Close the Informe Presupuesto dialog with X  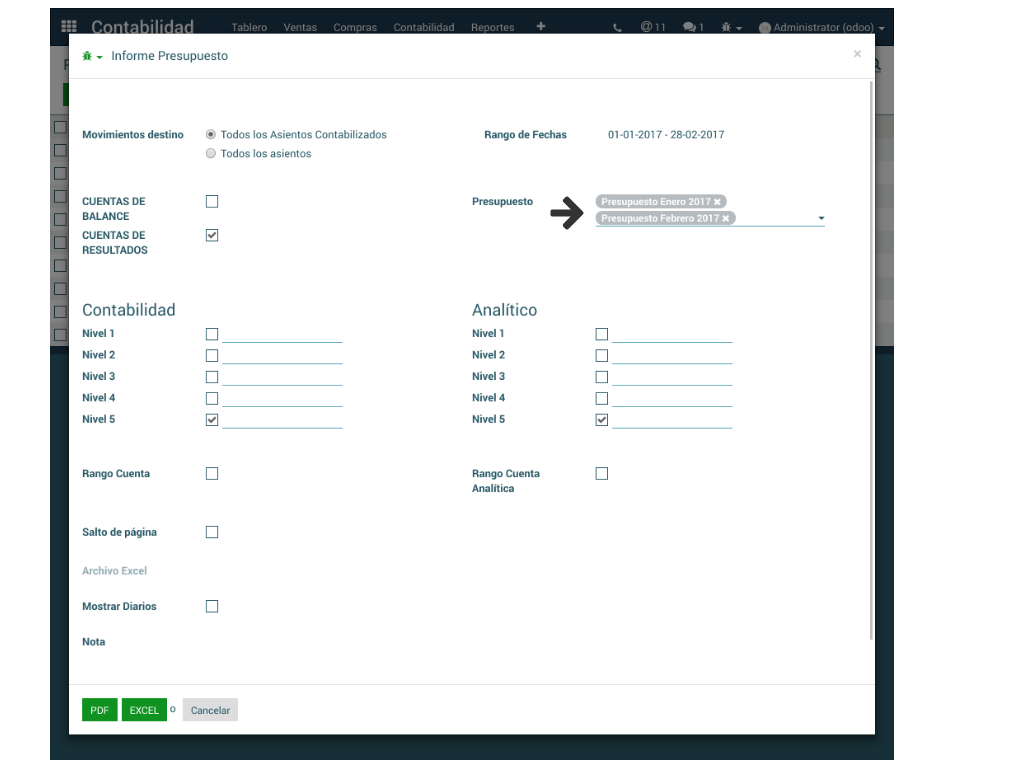857,54
